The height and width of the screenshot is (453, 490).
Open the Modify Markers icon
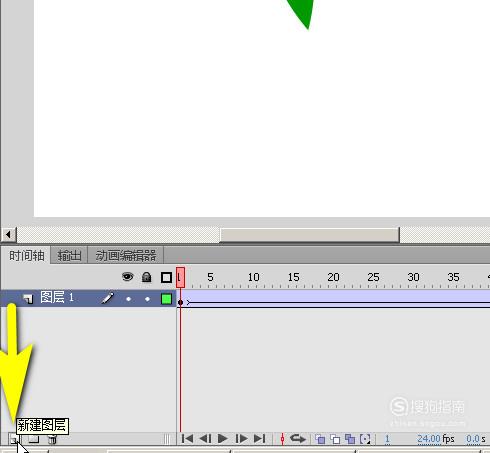(x=365, y=439)
